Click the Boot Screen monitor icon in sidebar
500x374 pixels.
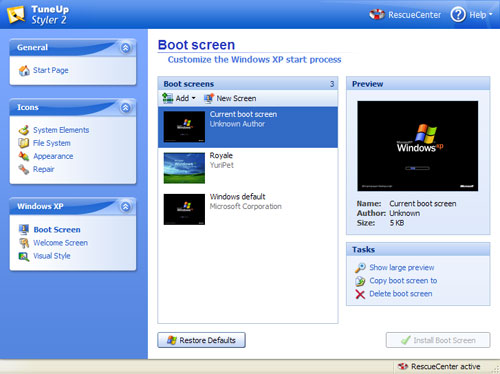[x=24, y=229]
